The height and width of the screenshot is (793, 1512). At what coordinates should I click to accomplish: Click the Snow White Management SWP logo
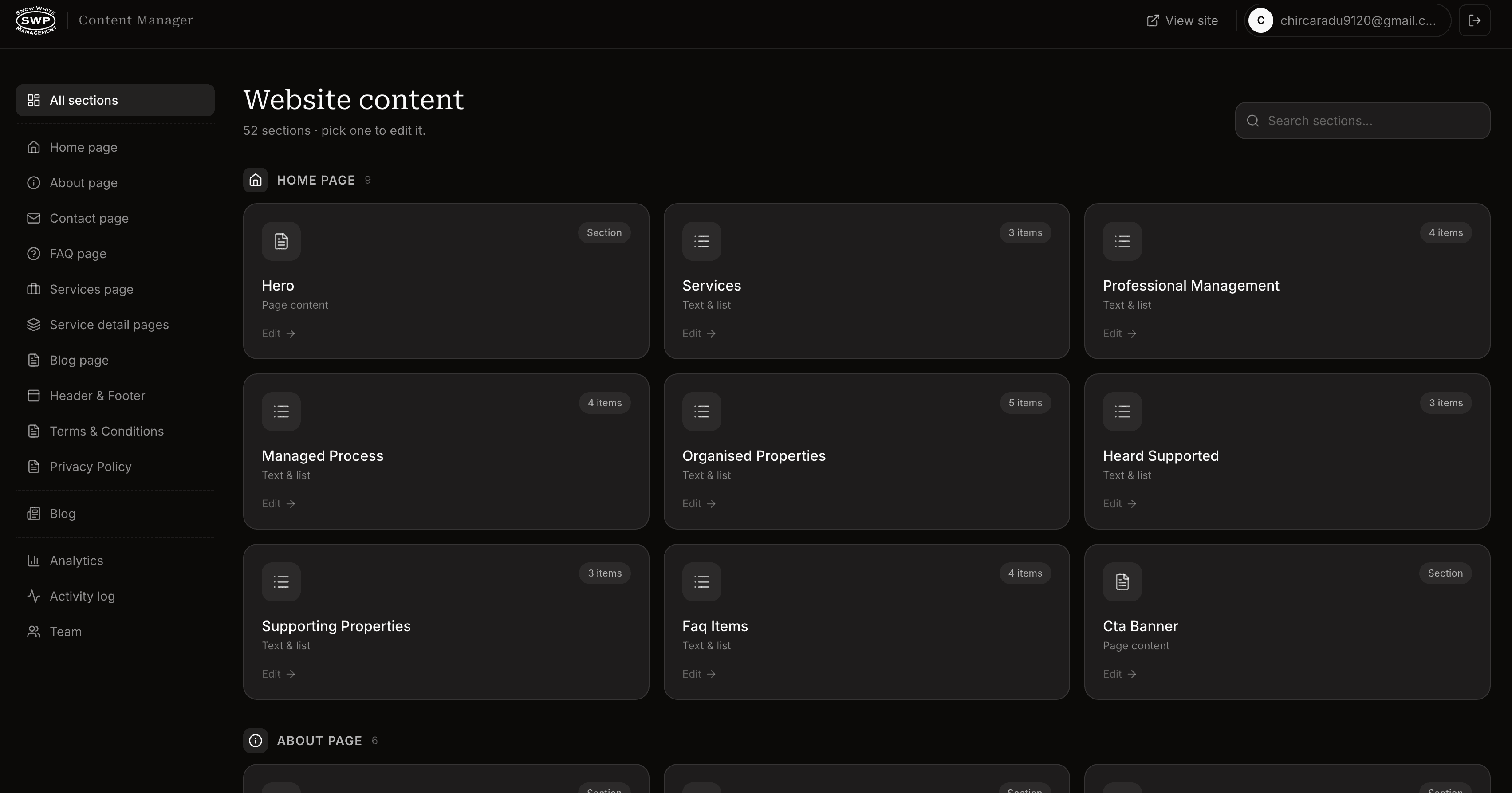click(36, 20)
